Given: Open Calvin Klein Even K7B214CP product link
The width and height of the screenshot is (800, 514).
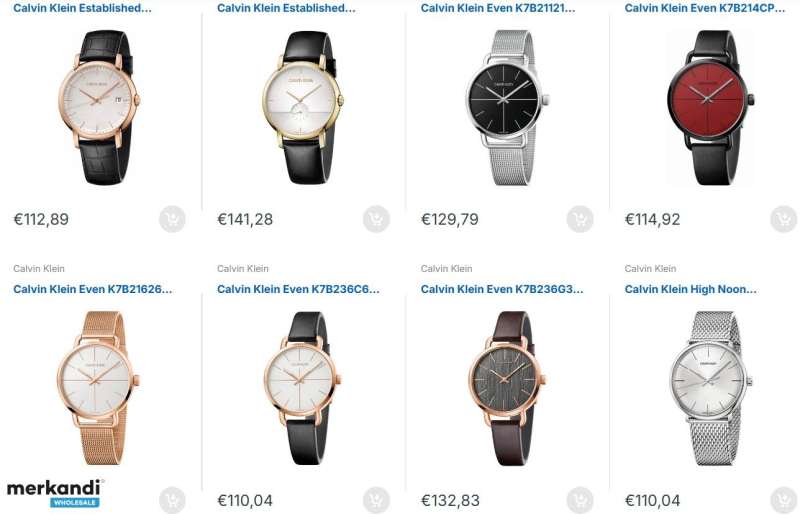Looking at the screenshot, I should [705, 8].
